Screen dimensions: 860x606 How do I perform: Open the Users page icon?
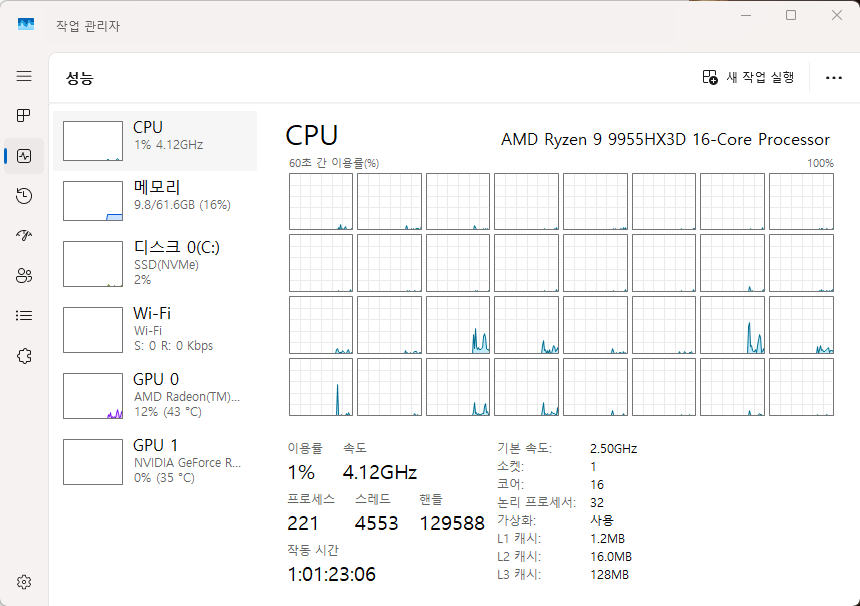[24, 276]
